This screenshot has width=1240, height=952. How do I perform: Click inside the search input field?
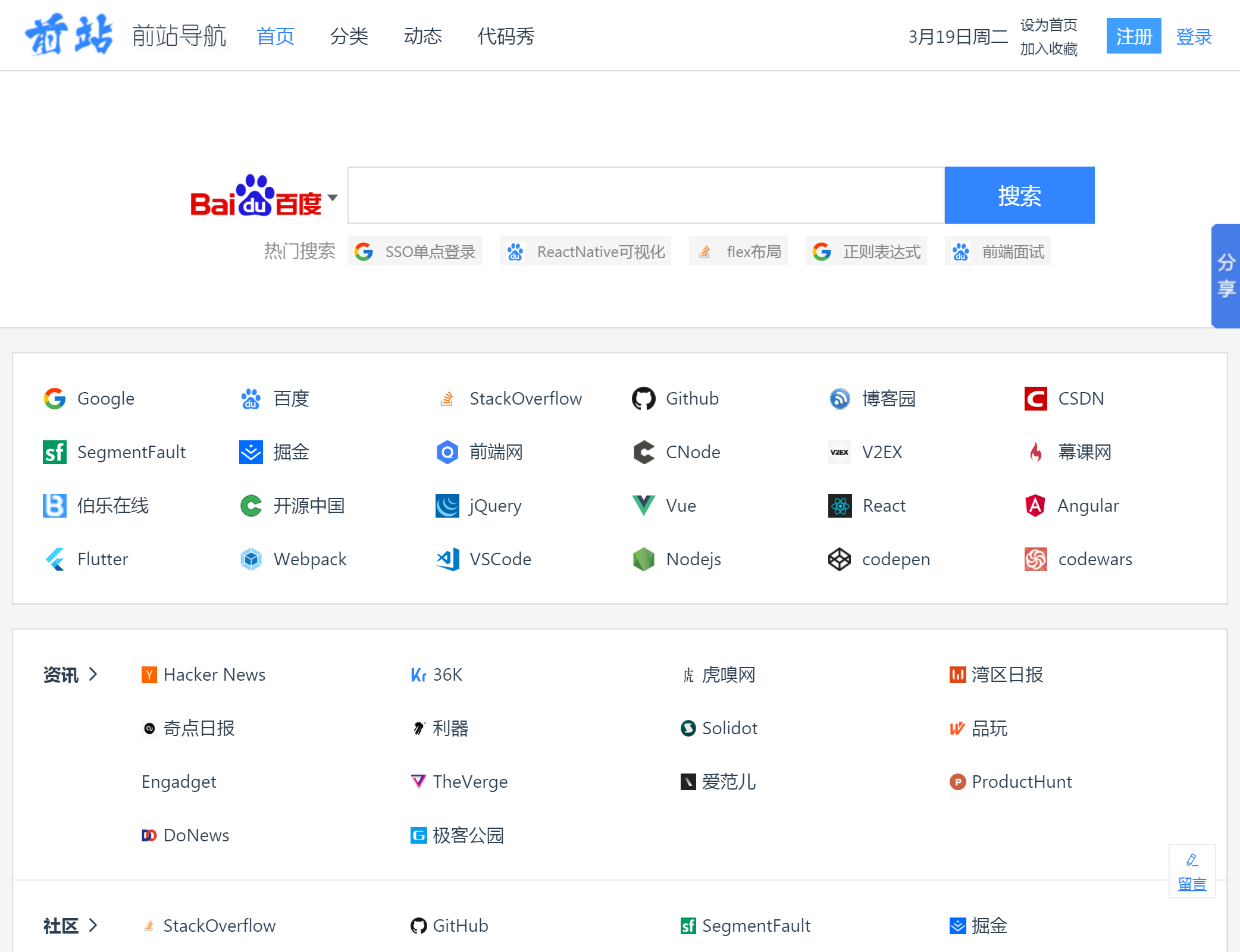(643, 195)
